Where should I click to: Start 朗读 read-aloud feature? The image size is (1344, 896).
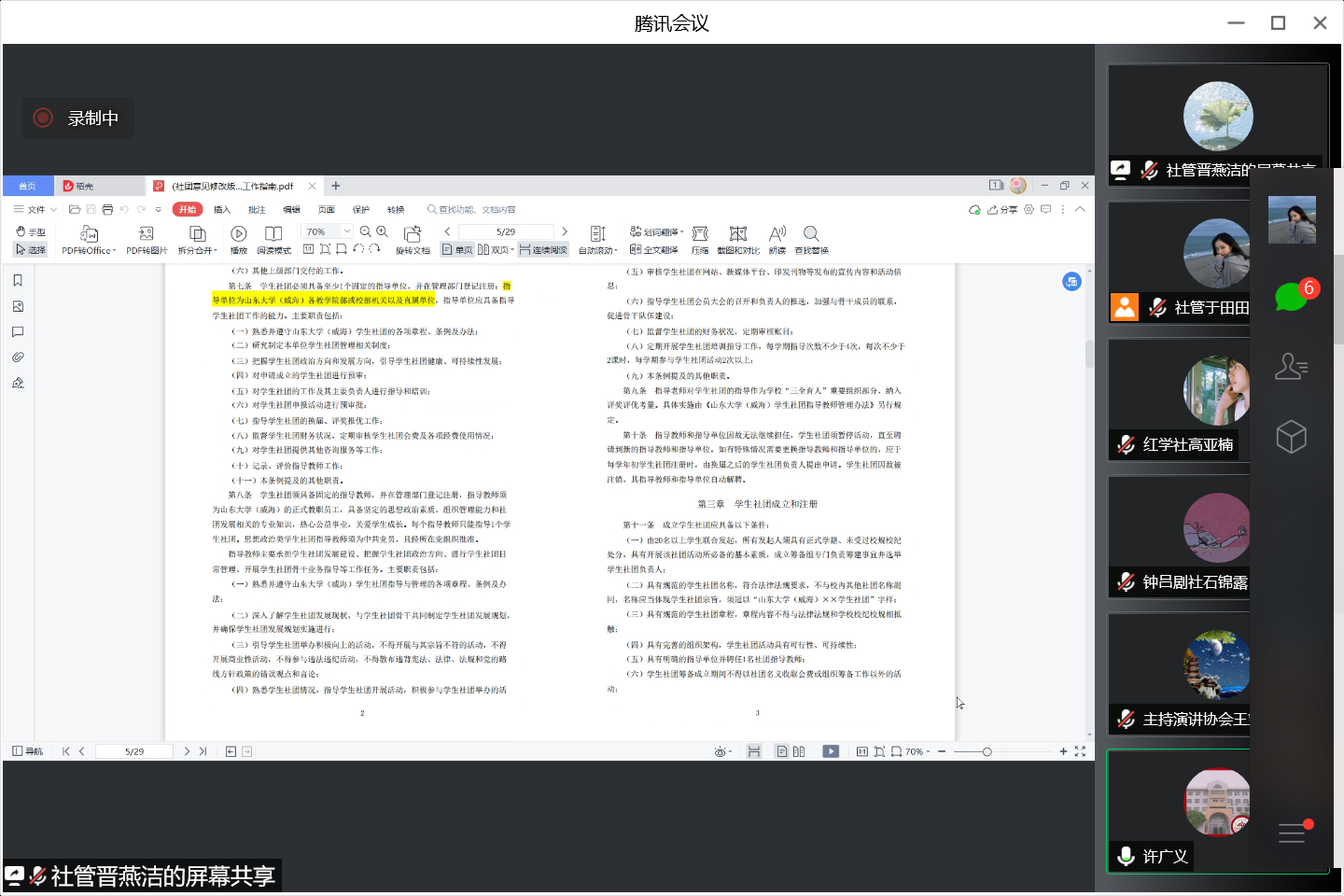pyautogui.click(x=777, y=233)
